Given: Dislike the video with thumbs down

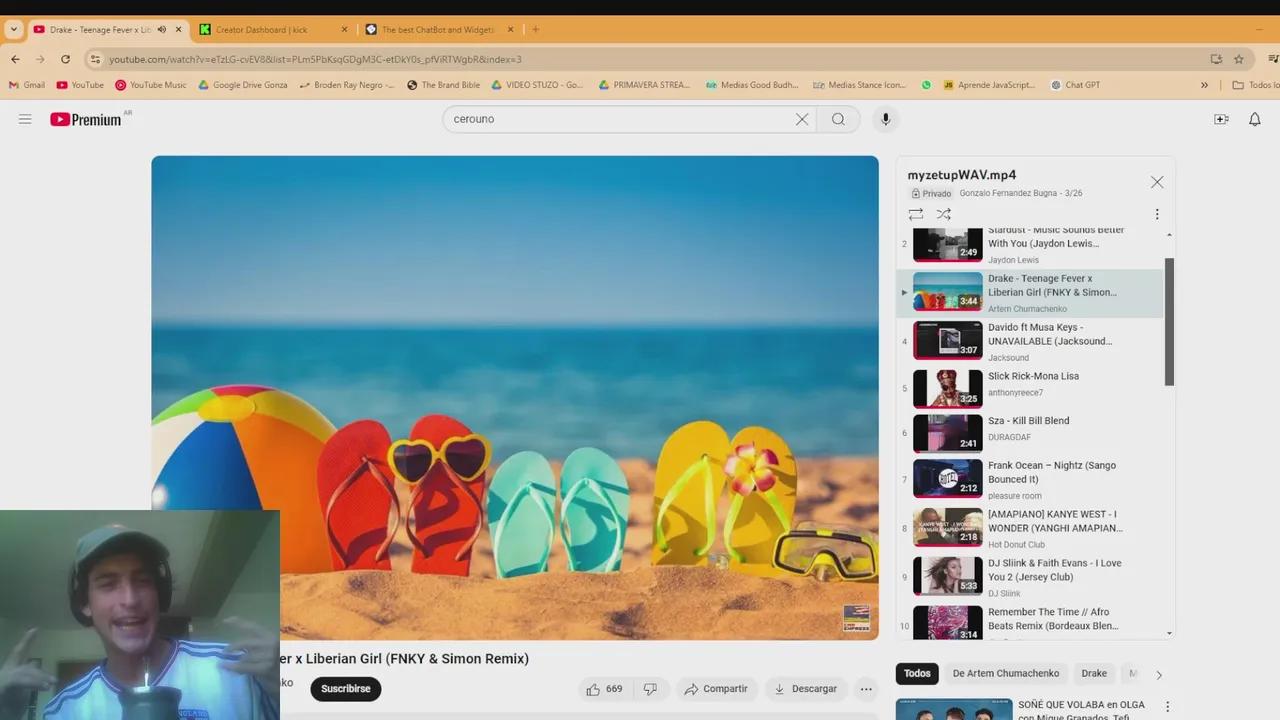Looking at the screenshot, I should 650,689.
